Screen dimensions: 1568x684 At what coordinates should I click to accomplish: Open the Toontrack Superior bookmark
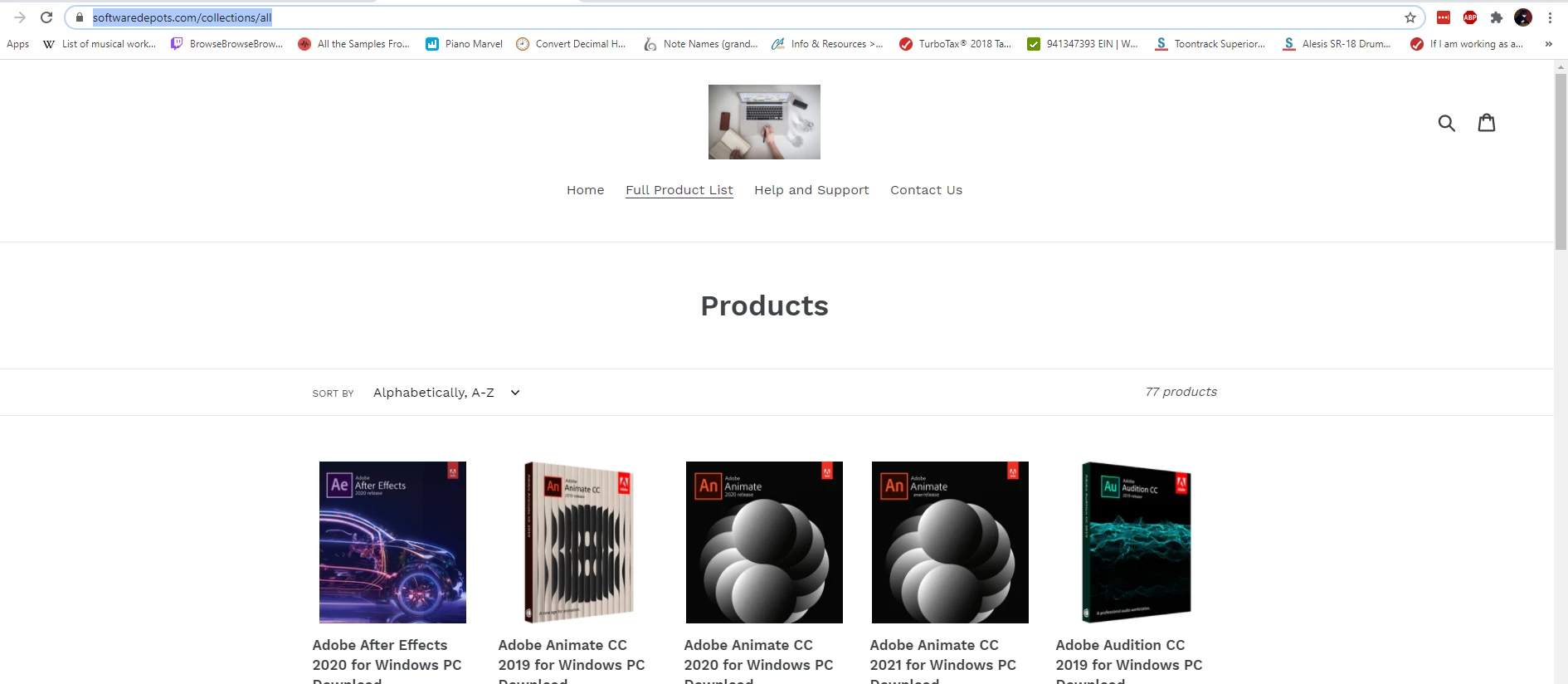(1210, 44)
